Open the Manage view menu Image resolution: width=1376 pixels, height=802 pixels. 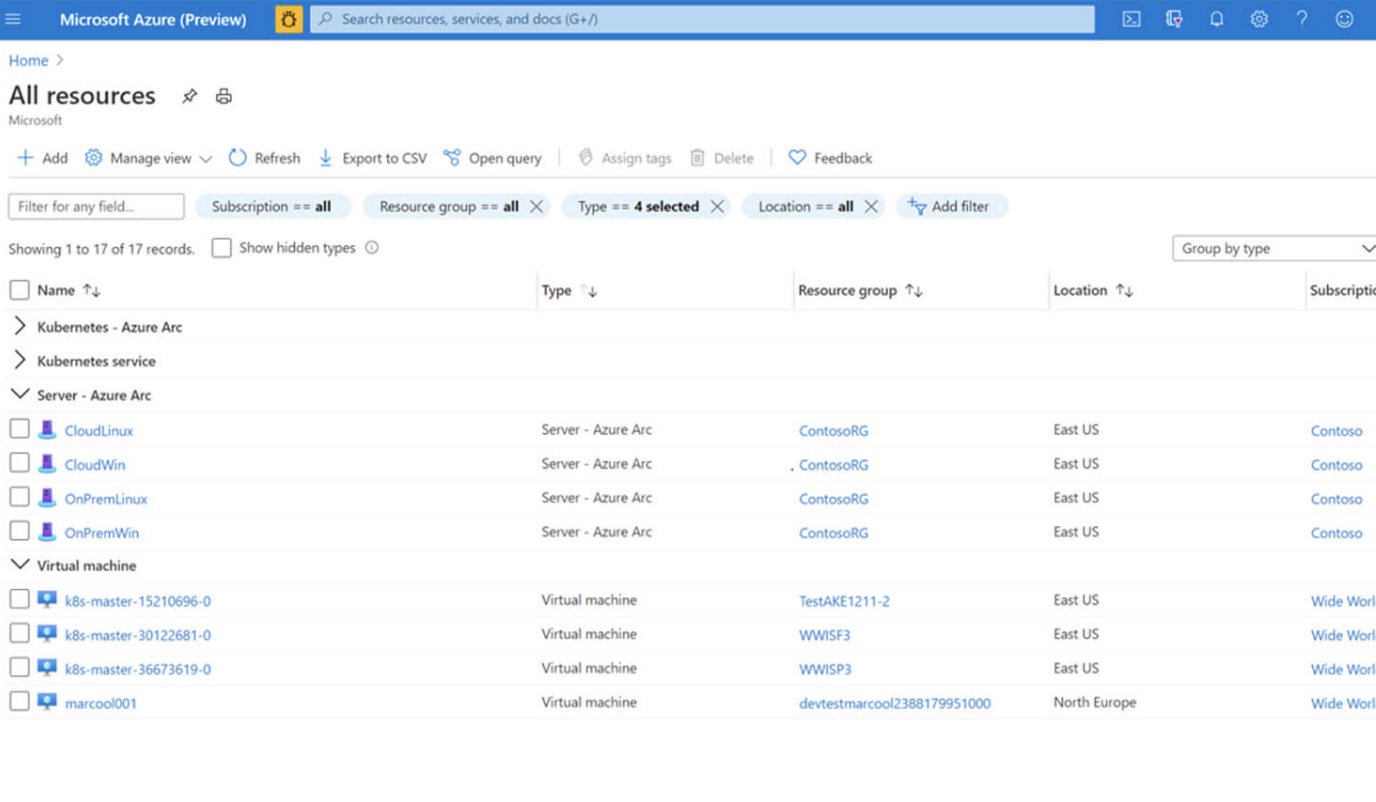tap(149, 158)
